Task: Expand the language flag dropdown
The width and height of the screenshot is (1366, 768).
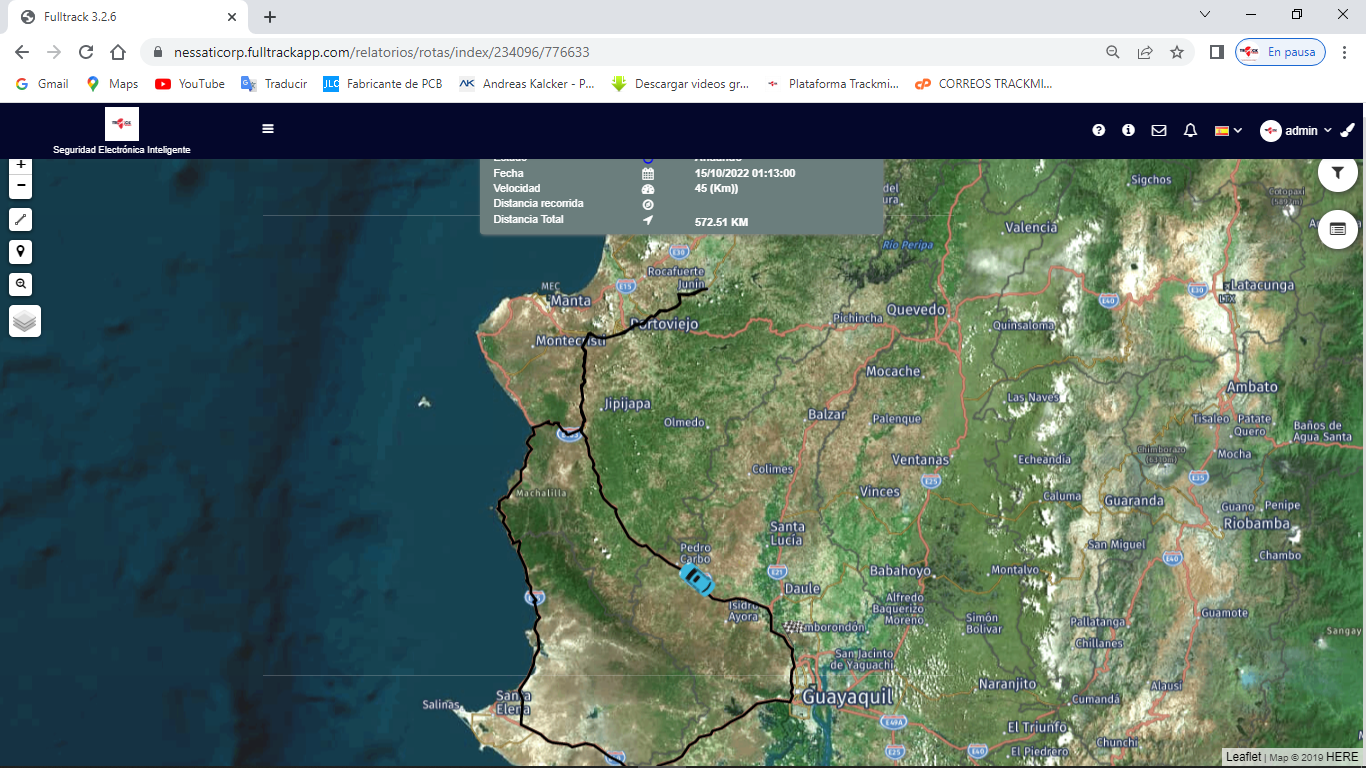Action: 1228,130
